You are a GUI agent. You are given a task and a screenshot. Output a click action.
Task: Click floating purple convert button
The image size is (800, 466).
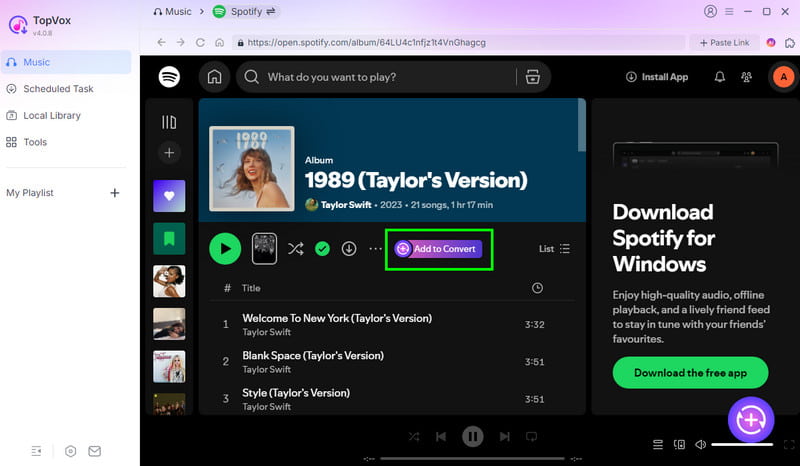point(751,420)
